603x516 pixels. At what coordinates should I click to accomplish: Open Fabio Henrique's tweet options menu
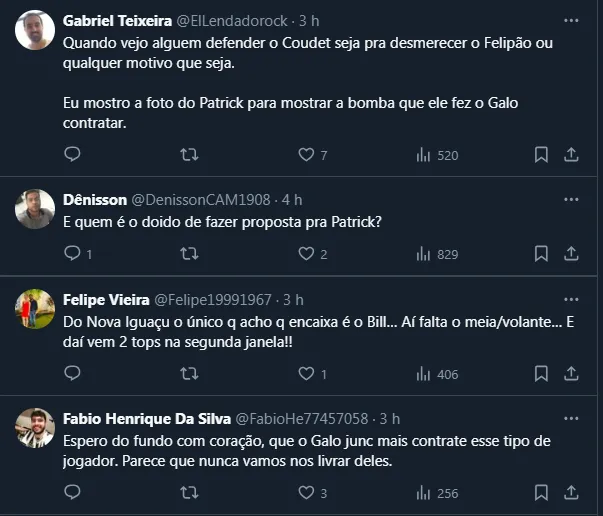click(x=571, y=418)
